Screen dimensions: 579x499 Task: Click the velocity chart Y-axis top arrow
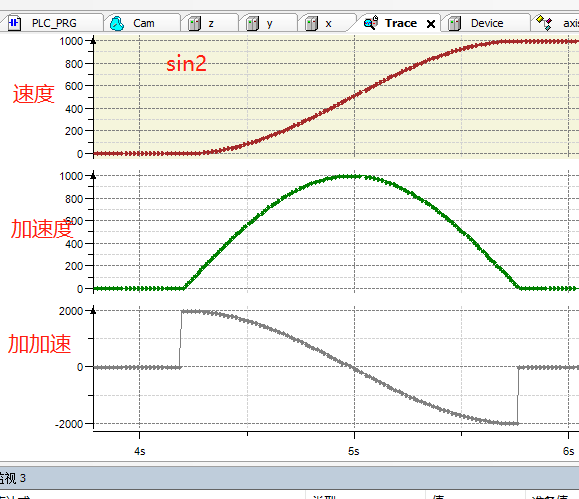[93, 40]
